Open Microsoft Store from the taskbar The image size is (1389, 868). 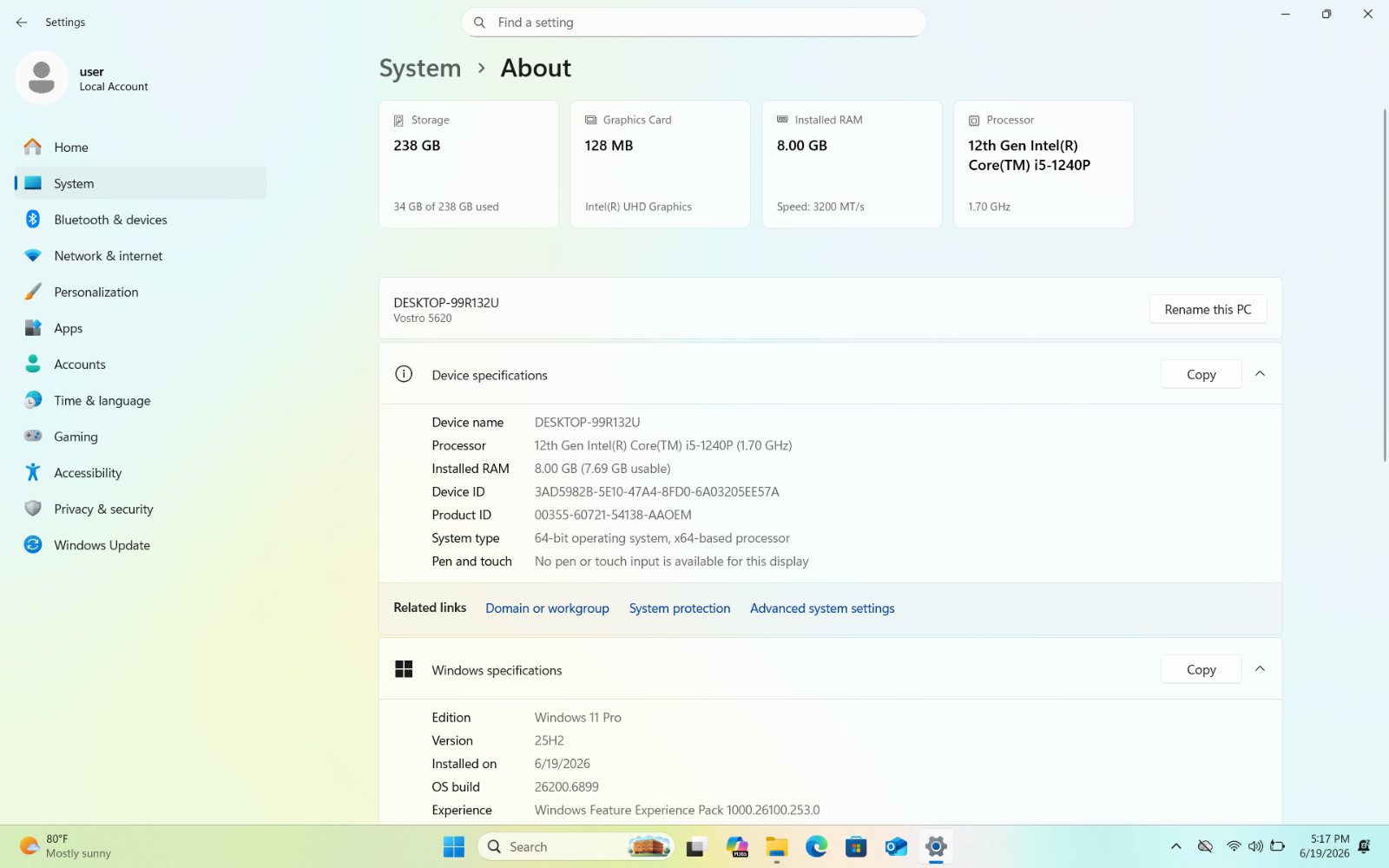(857, 847)
